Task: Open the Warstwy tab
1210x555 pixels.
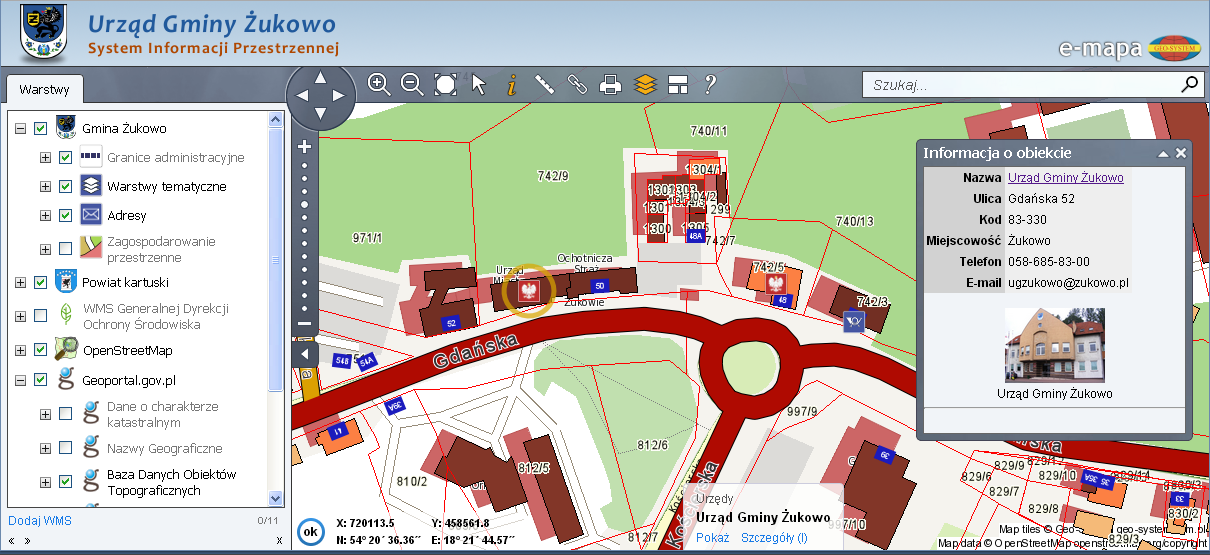Action: [44, 89]
